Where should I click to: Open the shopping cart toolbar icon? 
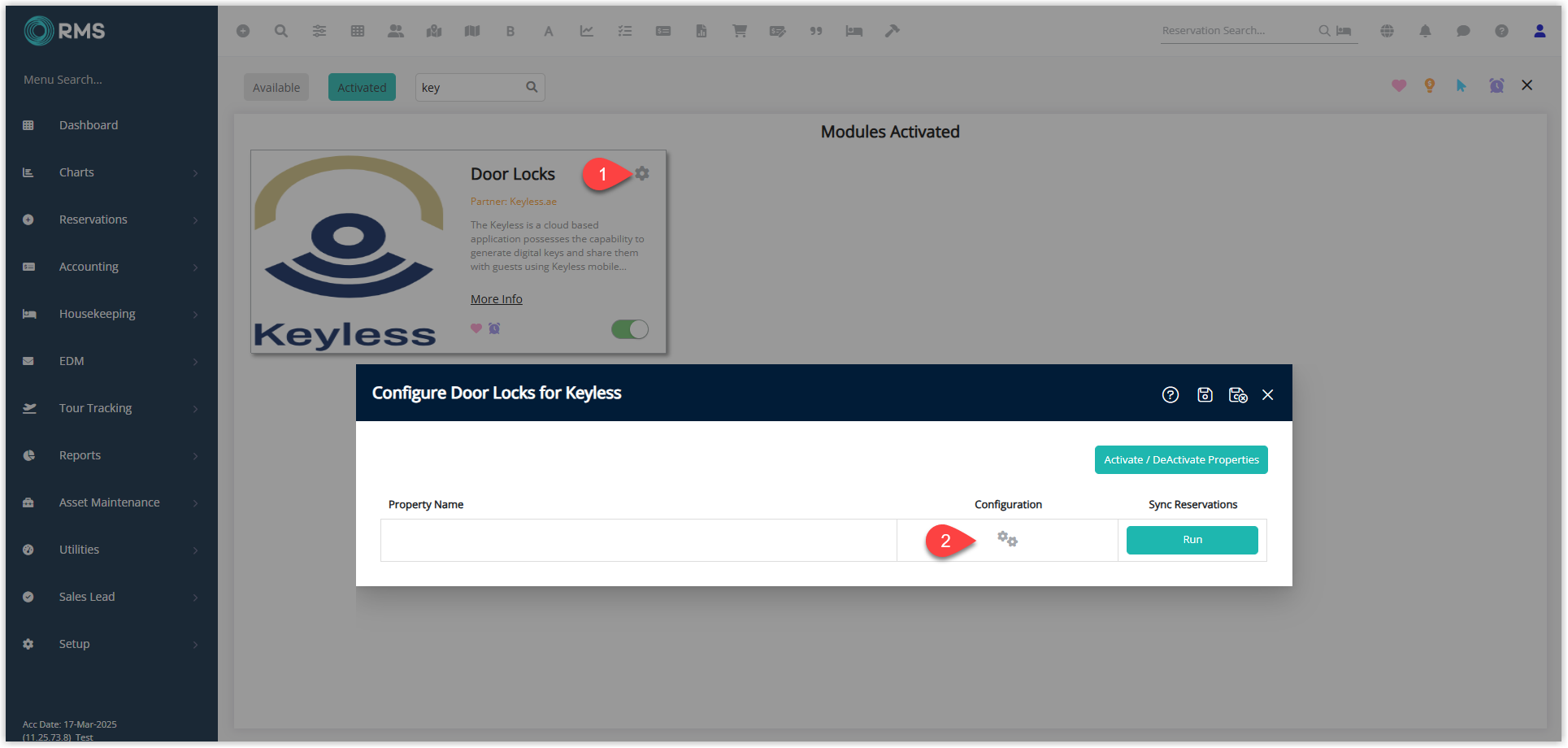click(740, 31)
